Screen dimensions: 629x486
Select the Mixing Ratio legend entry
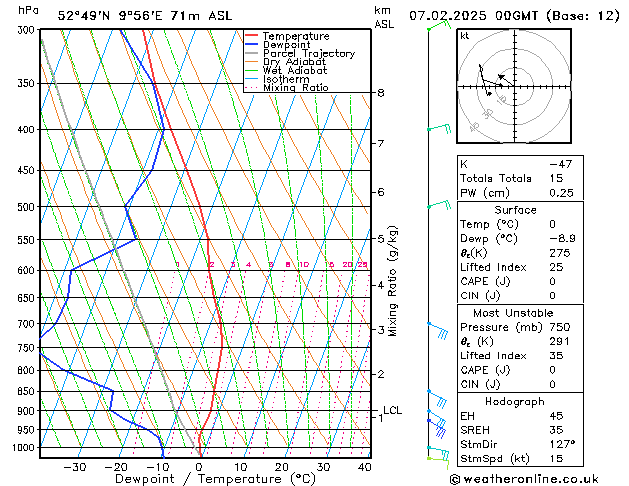click(x=296, y=87)
